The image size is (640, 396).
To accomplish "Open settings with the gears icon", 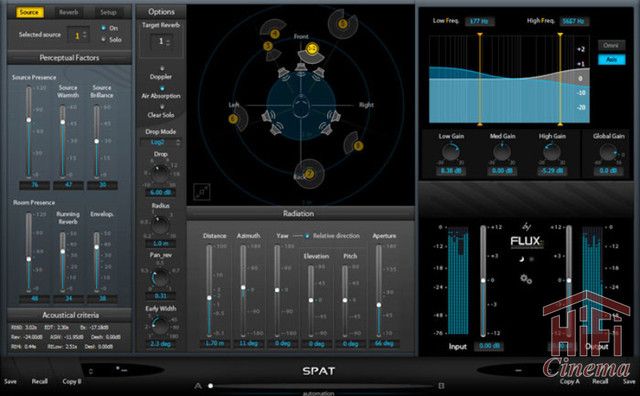I will coord(526,279).
